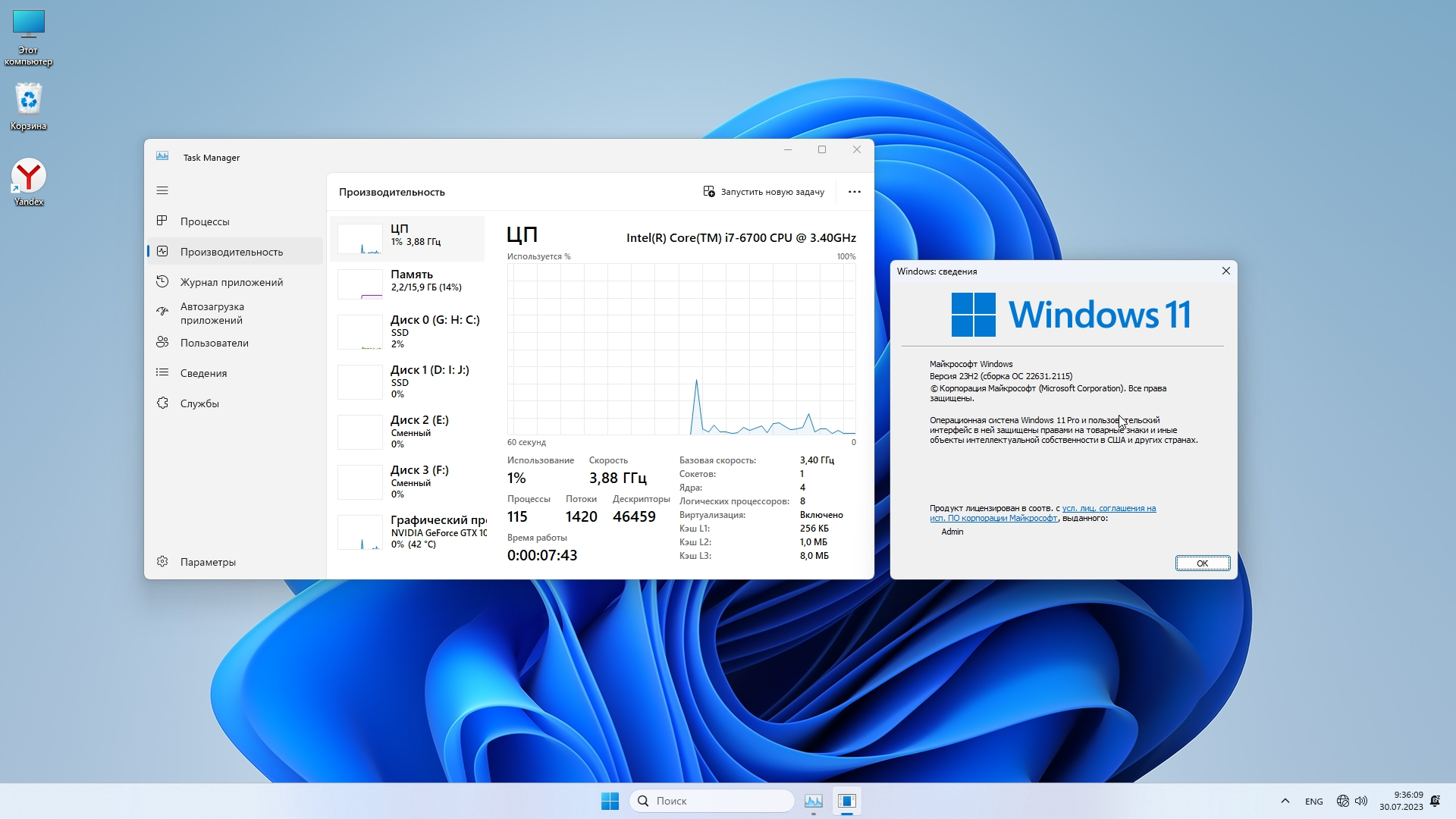Viewport: 1456px width, 819px height.
Task: Switch the ENG input language indicator
Action: click(1313, 802)
